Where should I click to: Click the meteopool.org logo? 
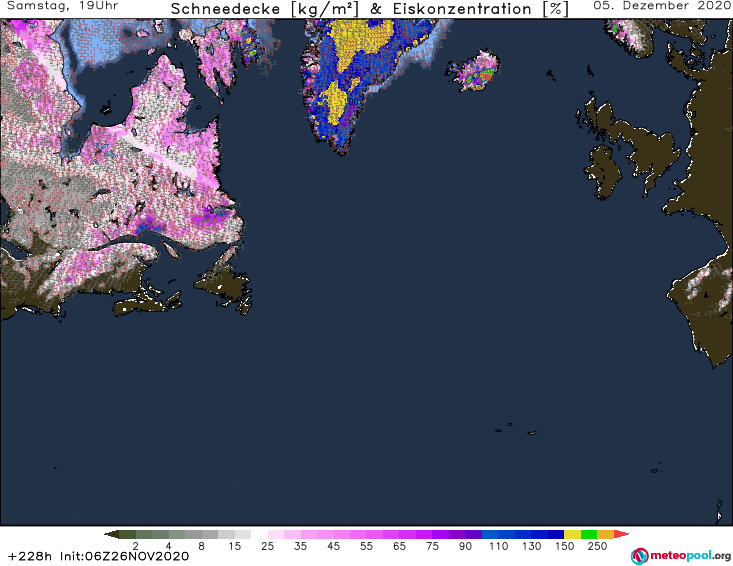coord(681,556)
